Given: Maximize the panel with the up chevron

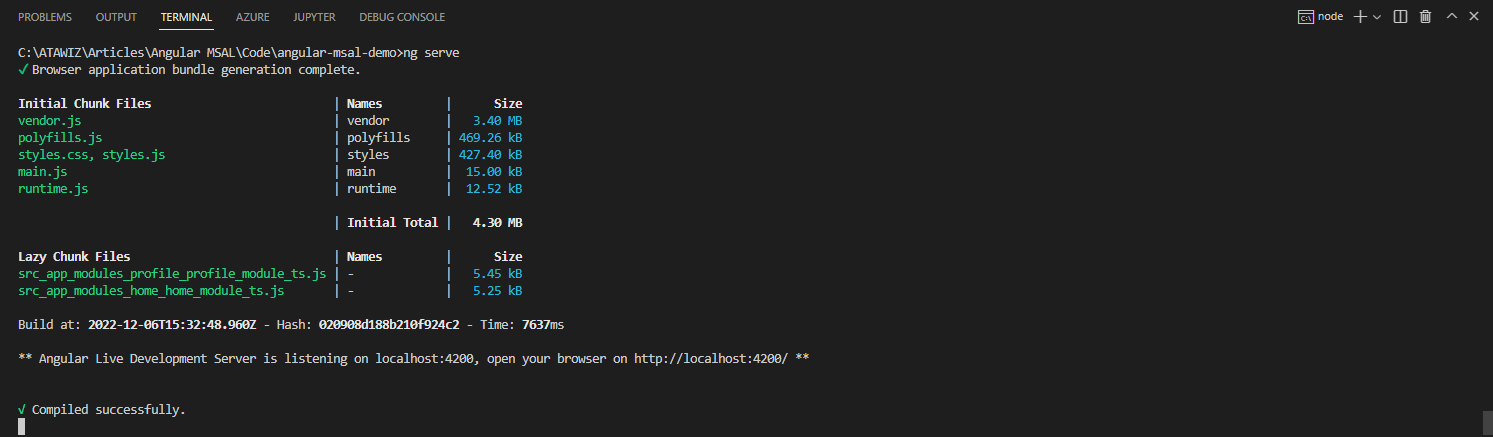Looking at the screenshot, I should (1452, 17).
